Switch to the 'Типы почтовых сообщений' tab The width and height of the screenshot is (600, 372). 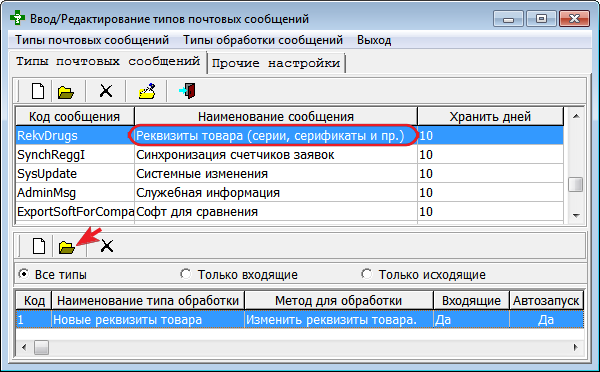tap(108, 61)
